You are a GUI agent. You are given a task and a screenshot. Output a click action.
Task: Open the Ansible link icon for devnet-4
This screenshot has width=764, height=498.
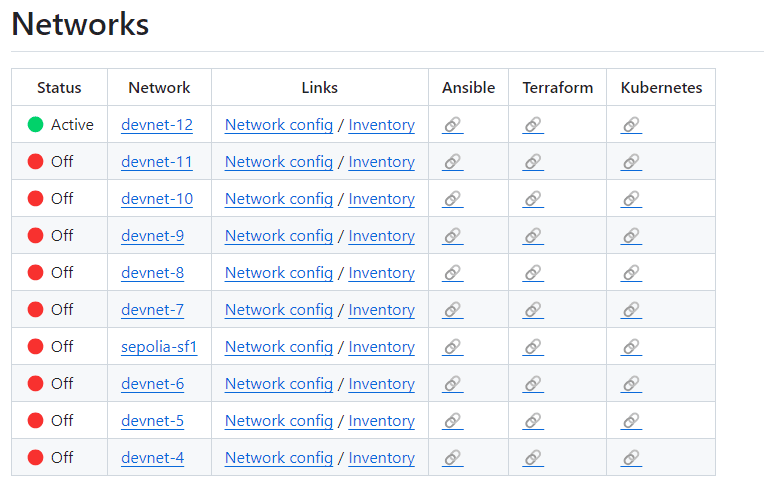coord(452,458)
